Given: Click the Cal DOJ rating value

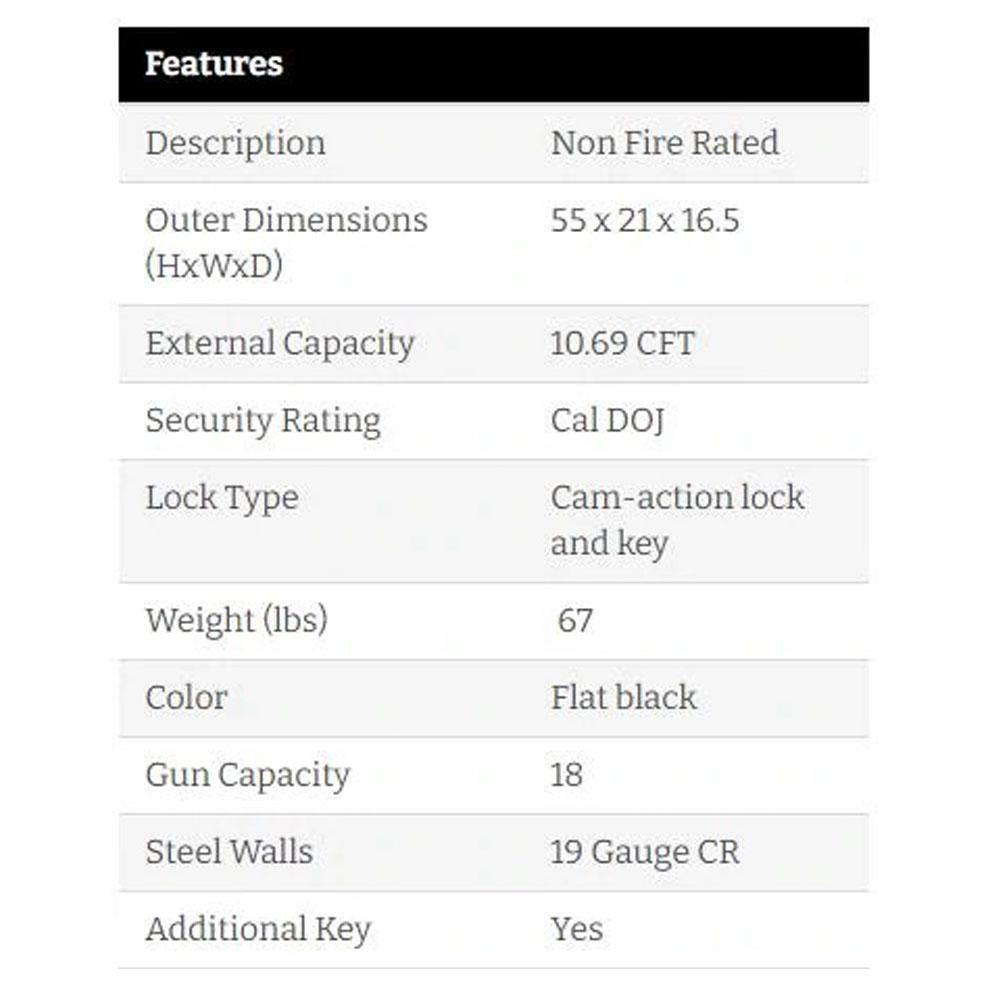Looking at the screenshot, I should tap(607, 421).
